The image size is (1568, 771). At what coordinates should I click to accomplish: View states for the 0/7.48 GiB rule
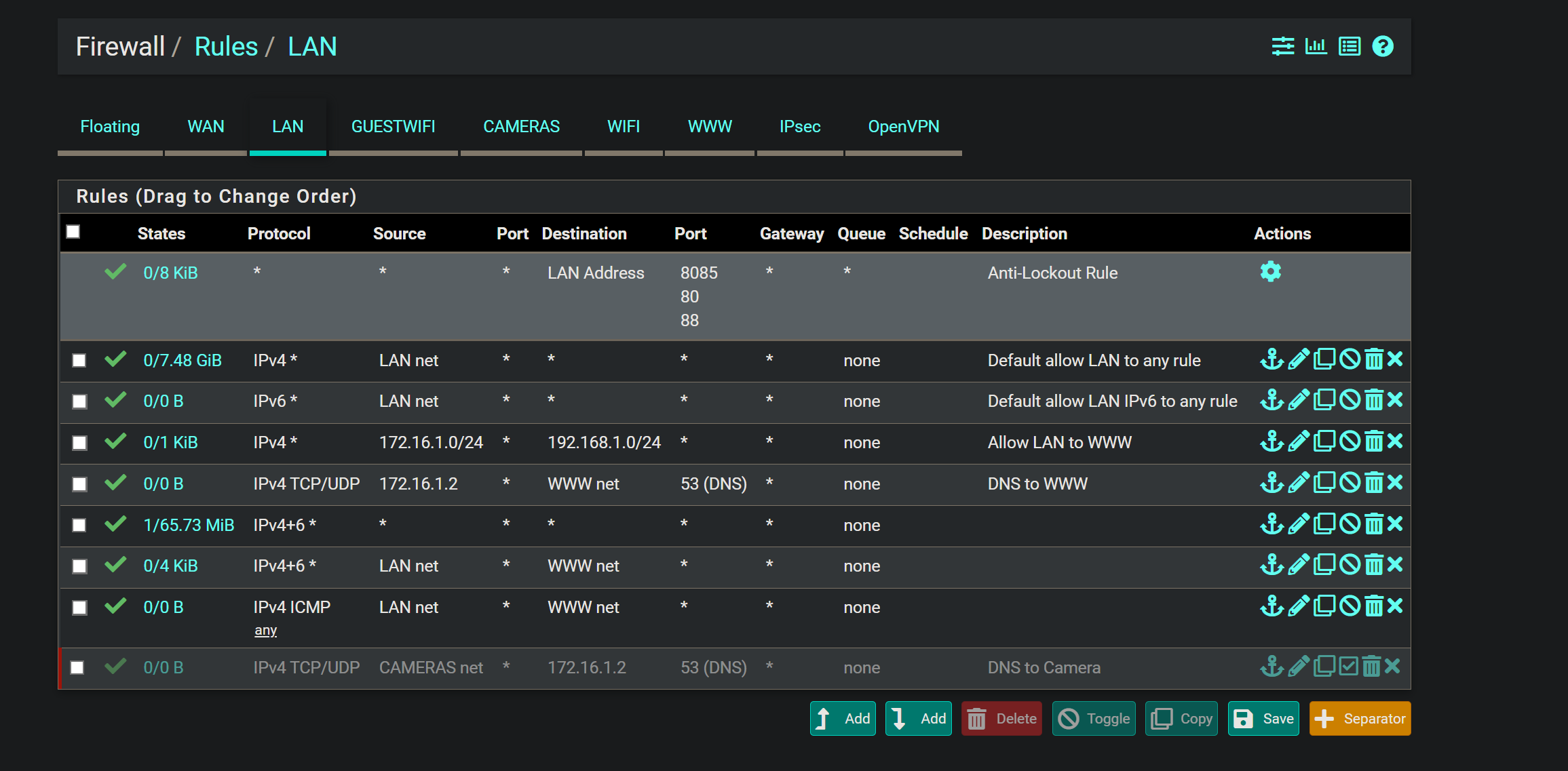tap(182, 361)
